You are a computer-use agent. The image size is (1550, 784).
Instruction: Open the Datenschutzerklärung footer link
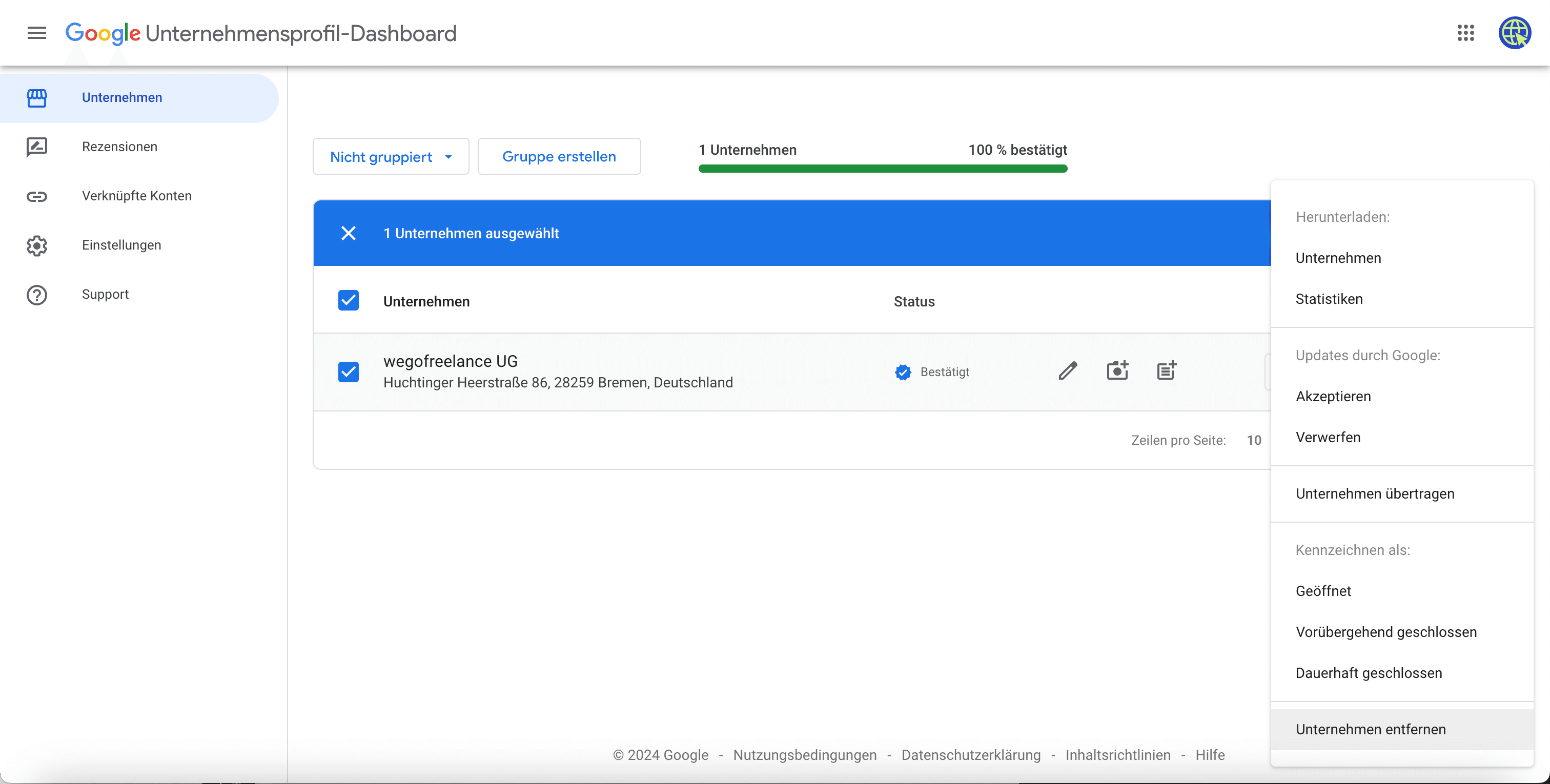tap(971, 755)
